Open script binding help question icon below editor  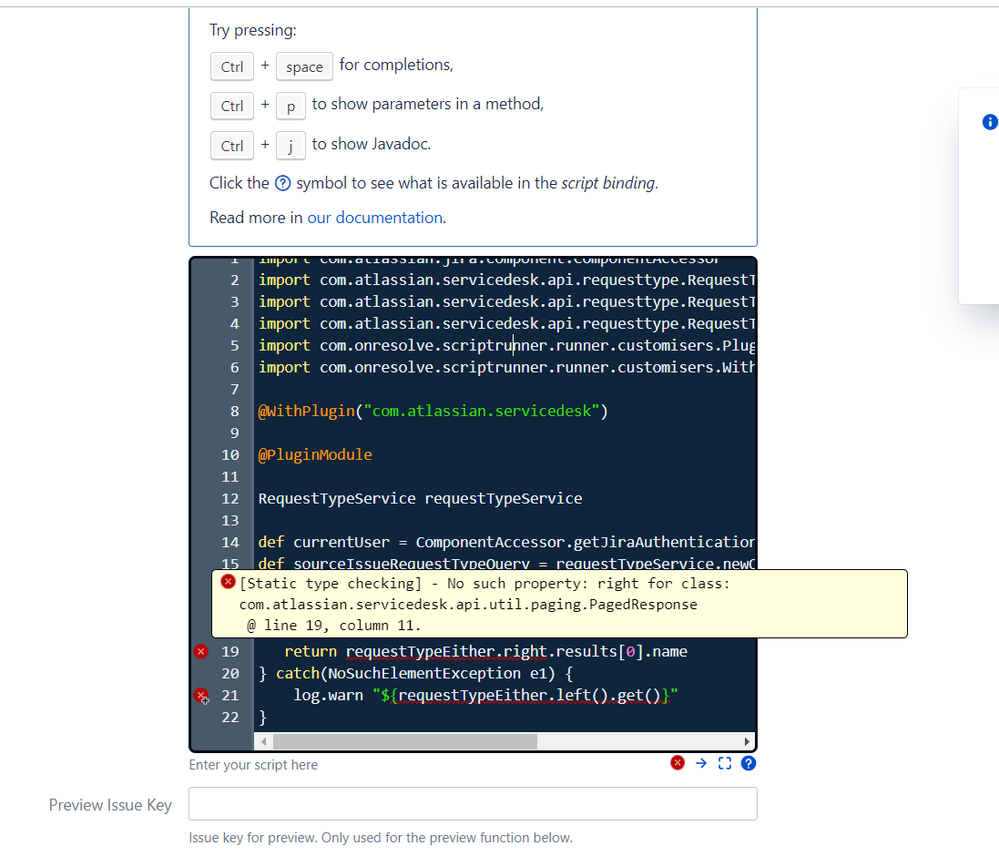pyautogui.click(x=749, y=763)
